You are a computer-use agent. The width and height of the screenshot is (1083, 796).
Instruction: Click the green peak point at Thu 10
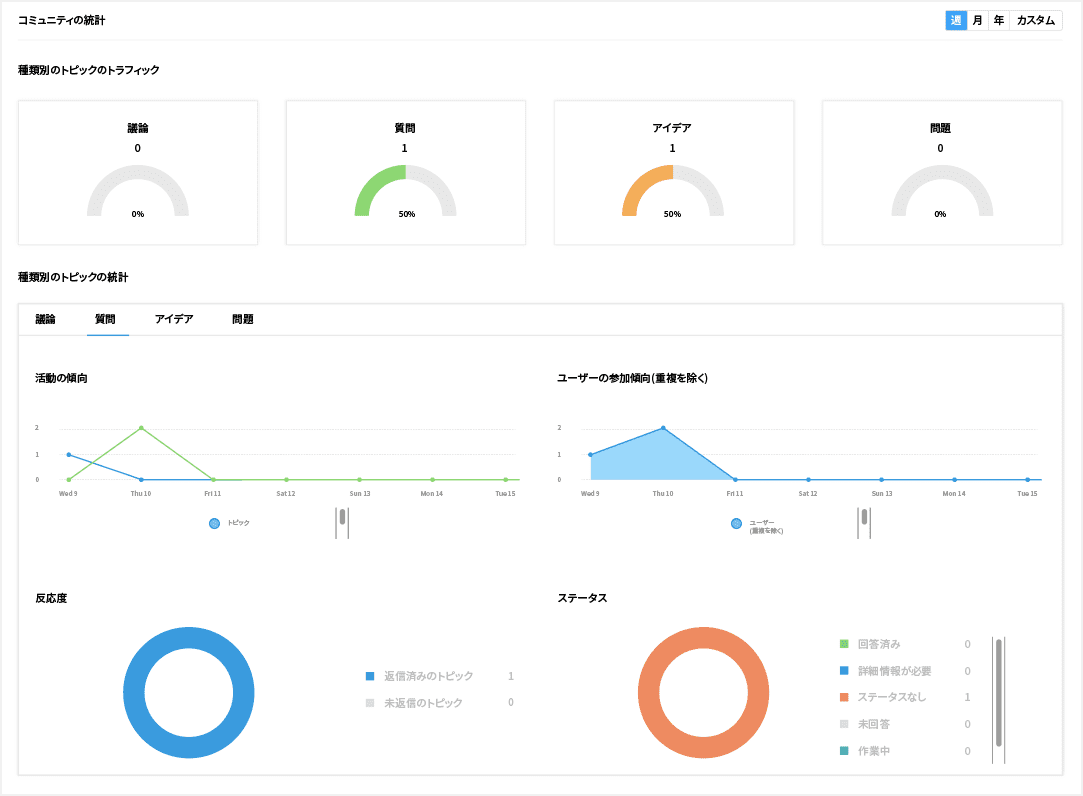point(142,428)
